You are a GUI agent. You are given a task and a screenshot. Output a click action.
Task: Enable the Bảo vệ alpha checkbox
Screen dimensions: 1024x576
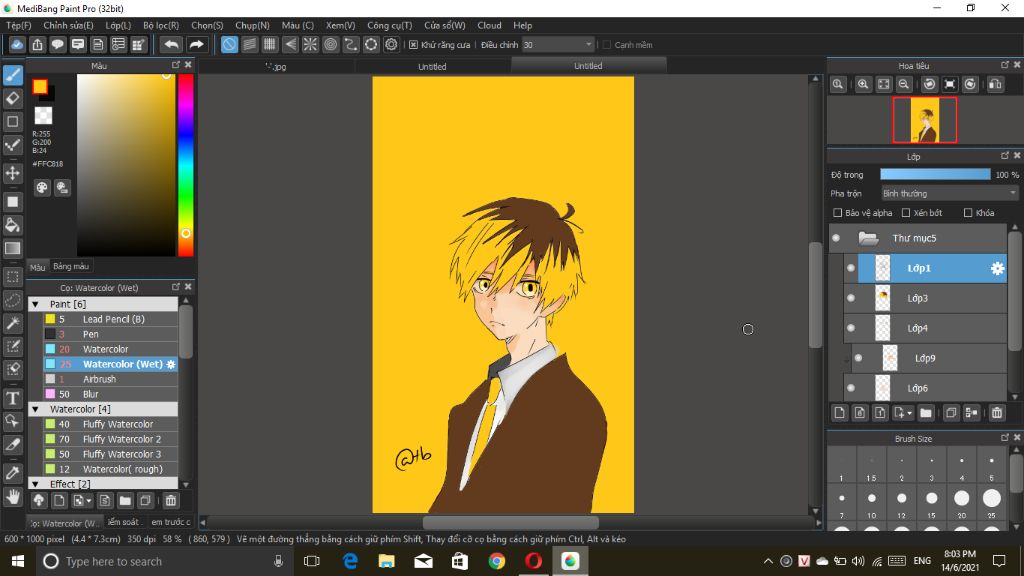click(x=838, y=213)
